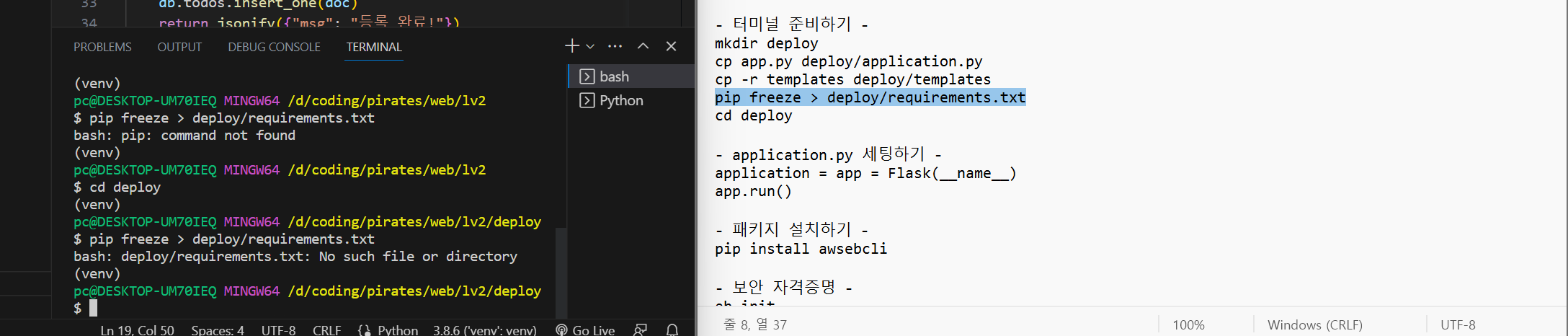The width and height of the screenshot is (1568, 336).
Task: Click the bash terminal icon
Action: tap(587, 76)
